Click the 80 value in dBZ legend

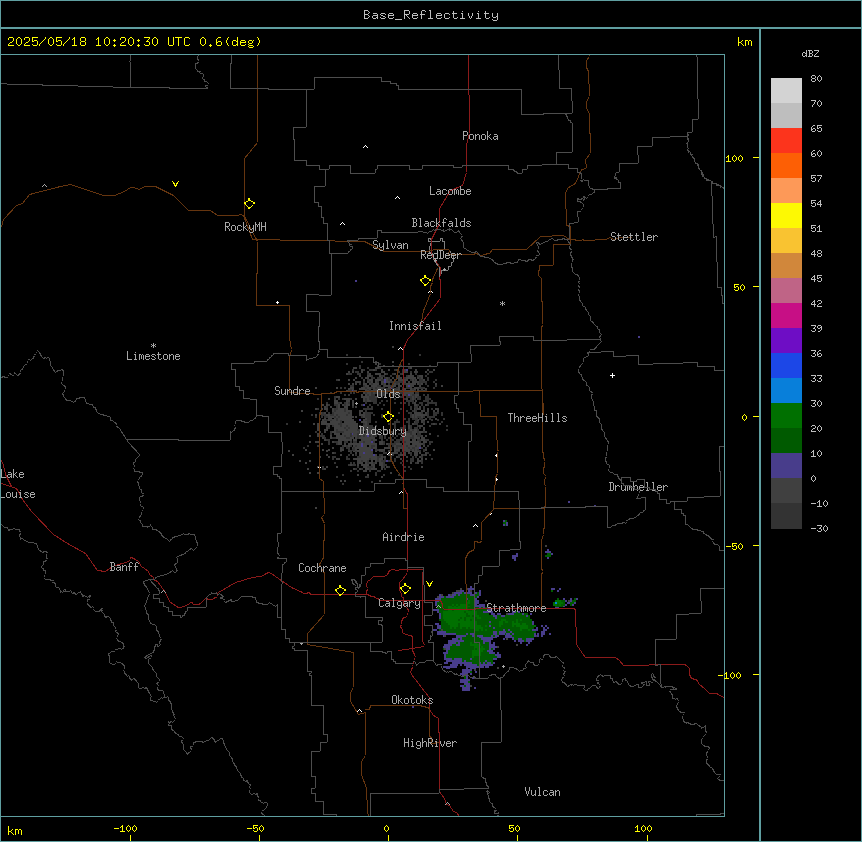[816, 79]
